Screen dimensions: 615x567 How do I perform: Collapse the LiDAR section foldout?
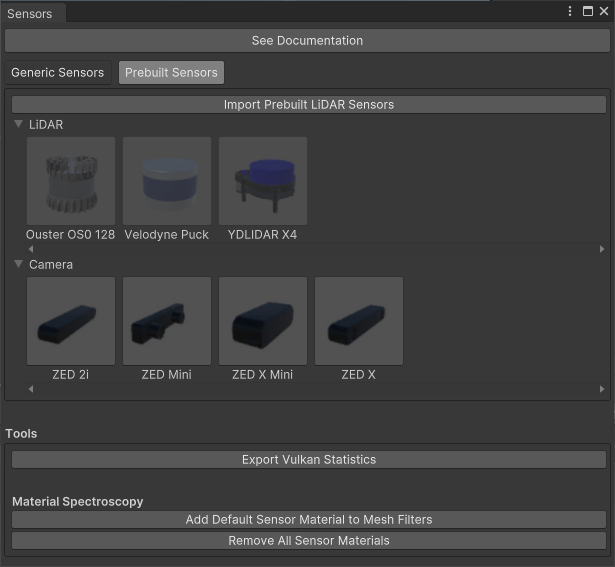[x=18, y=124]
